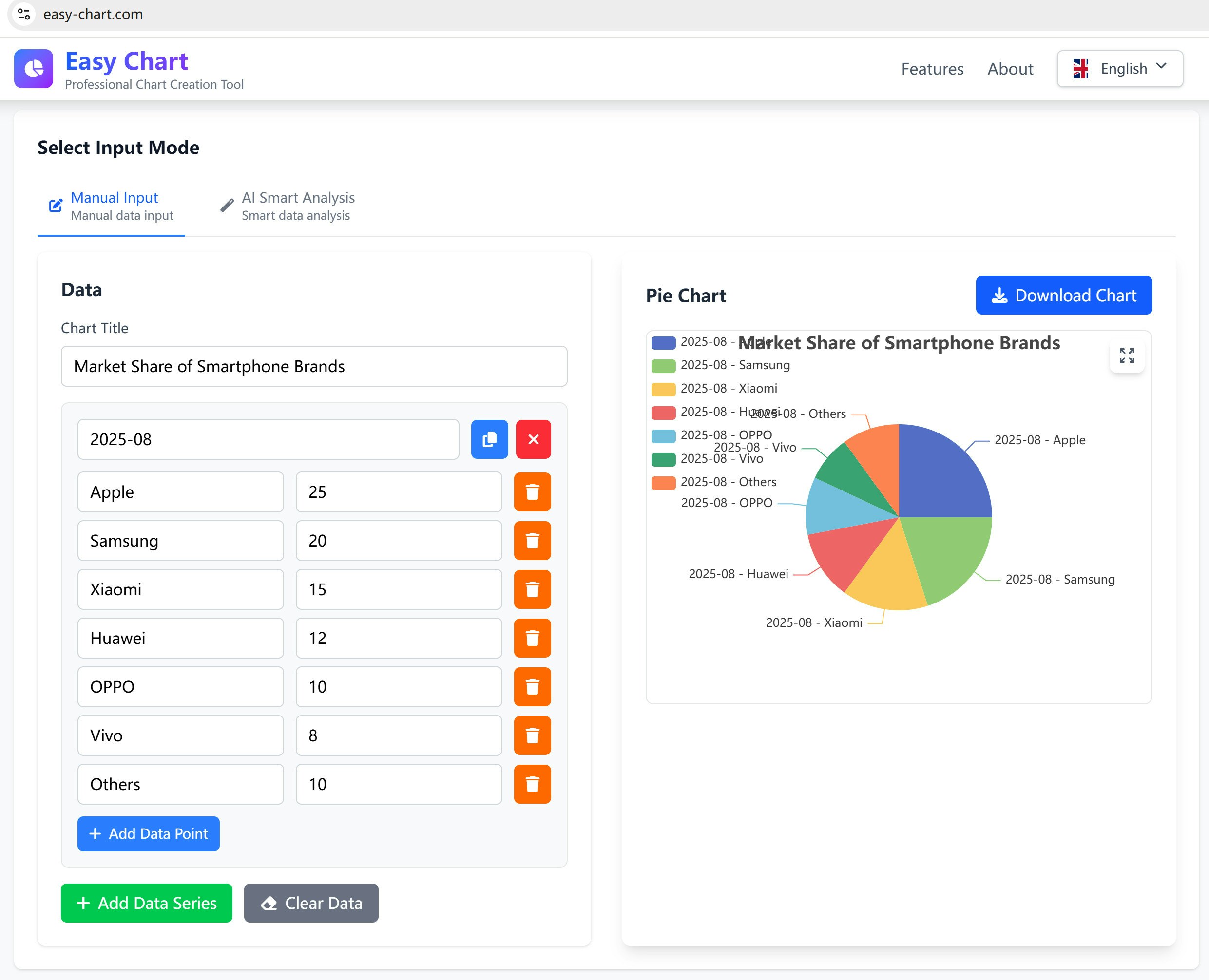Screen dimensions: 1209x980
Task: Edit the OPPO label field
Action: pos(181,686)
